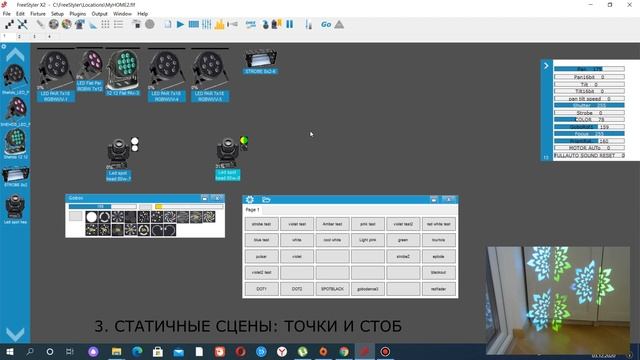Trigger the 'cool white' cue button
640x360 pixels.
[332, 240]
